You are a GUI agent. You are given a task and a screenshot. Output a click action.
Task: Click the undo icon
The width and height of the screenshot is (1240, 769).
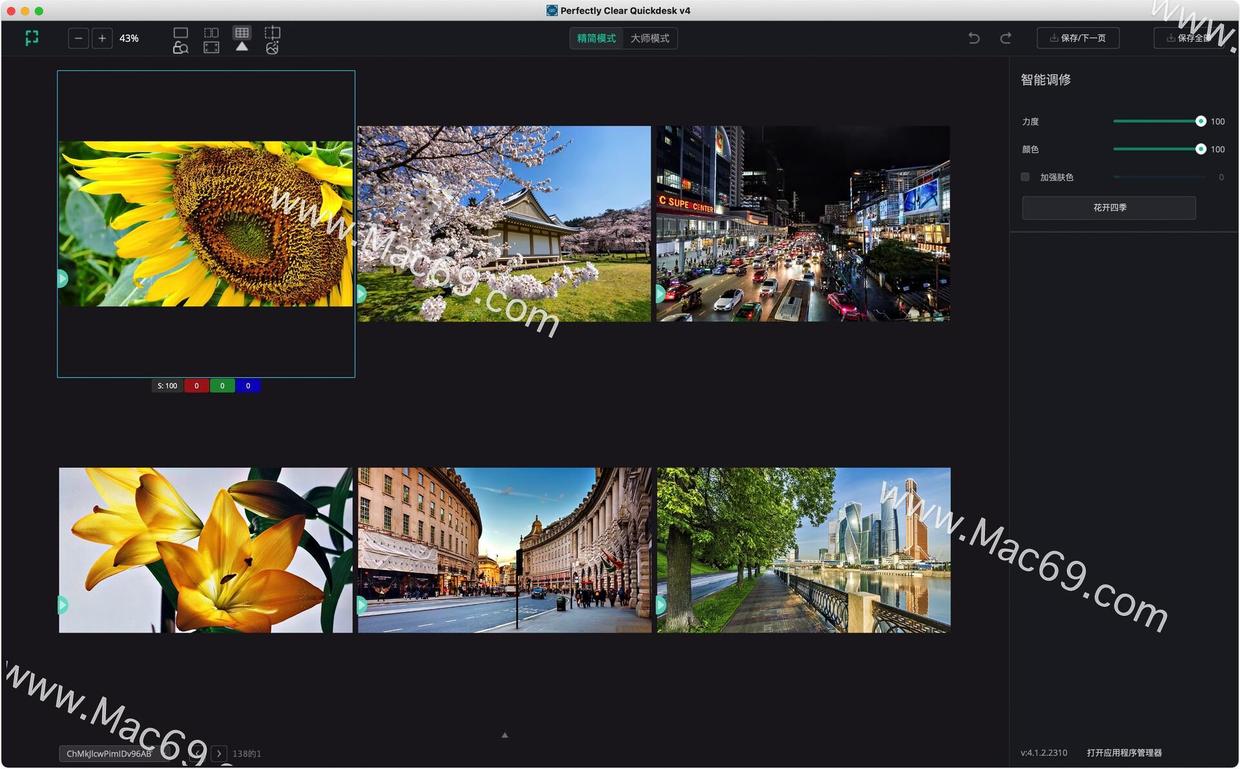(x=973, y=38)
